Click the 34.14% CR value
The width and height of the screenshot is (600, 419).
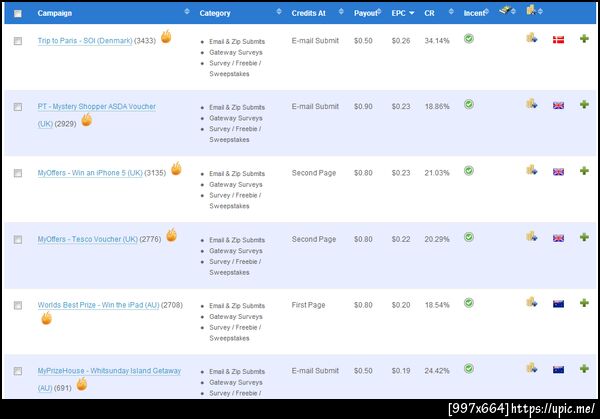click(437, 41)
